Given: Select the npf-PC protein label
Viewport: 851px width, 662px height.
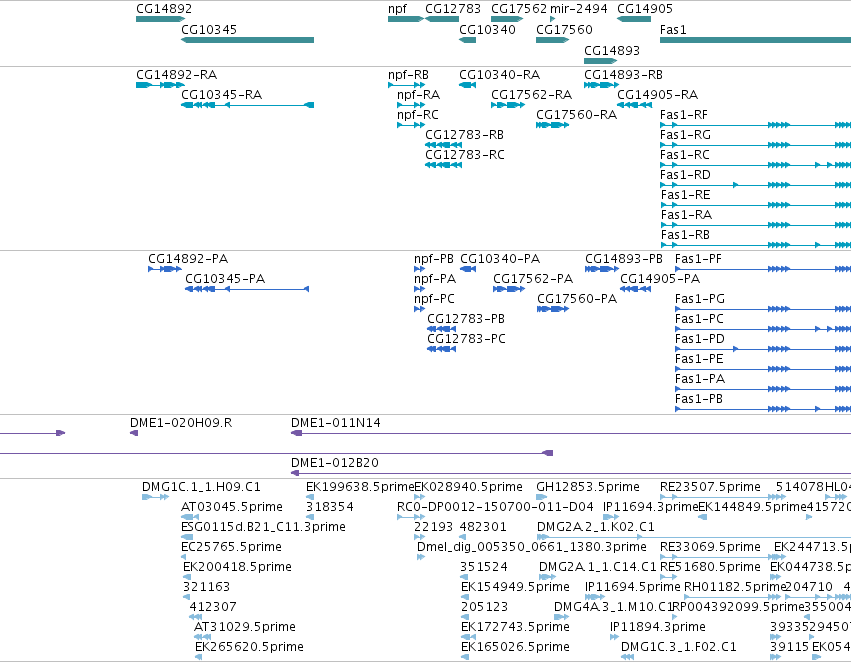Looking at the screenshot, I should (x=434, y=299).
